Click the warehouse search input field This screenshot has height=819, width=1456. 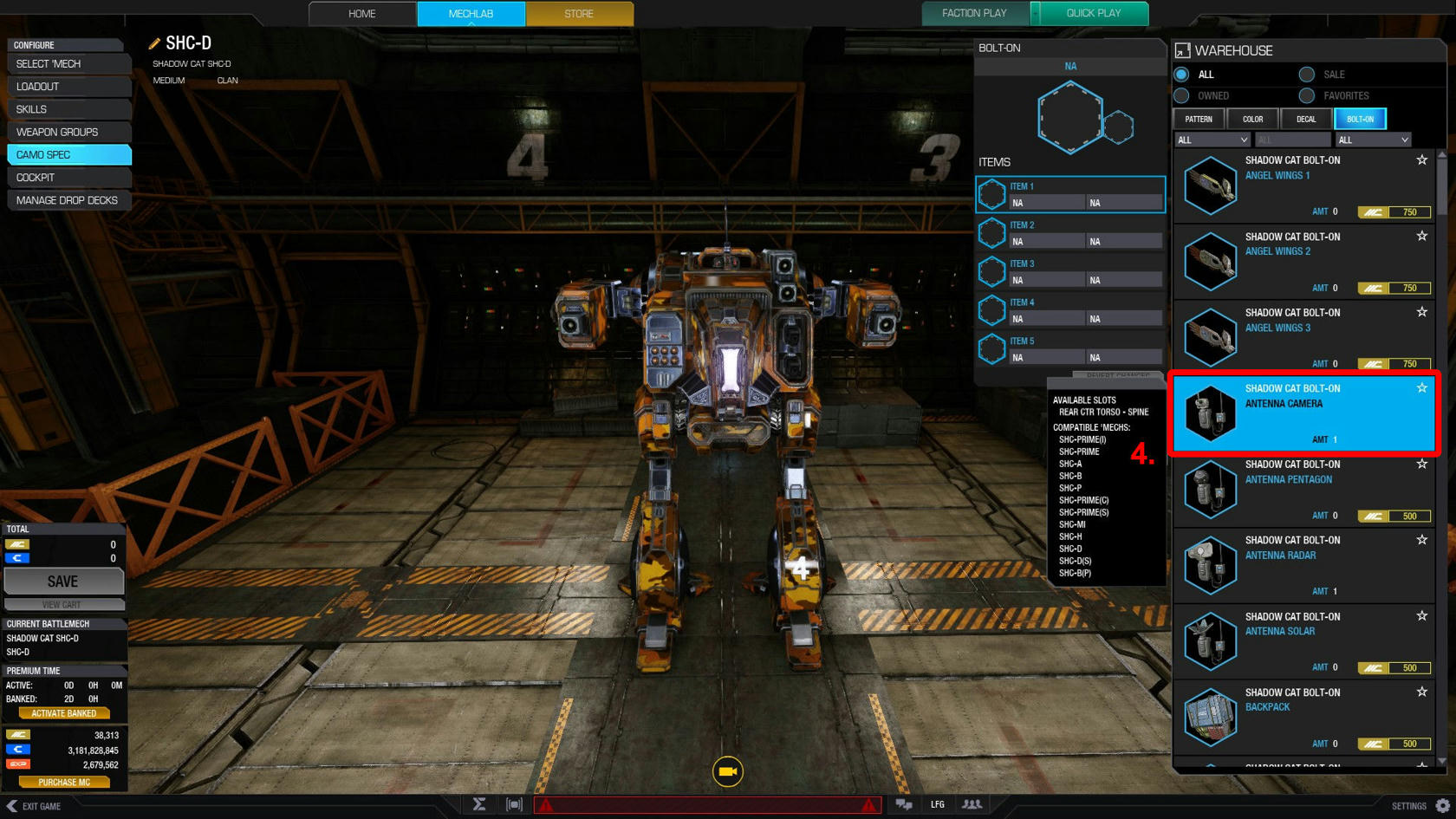[1292, 140]
